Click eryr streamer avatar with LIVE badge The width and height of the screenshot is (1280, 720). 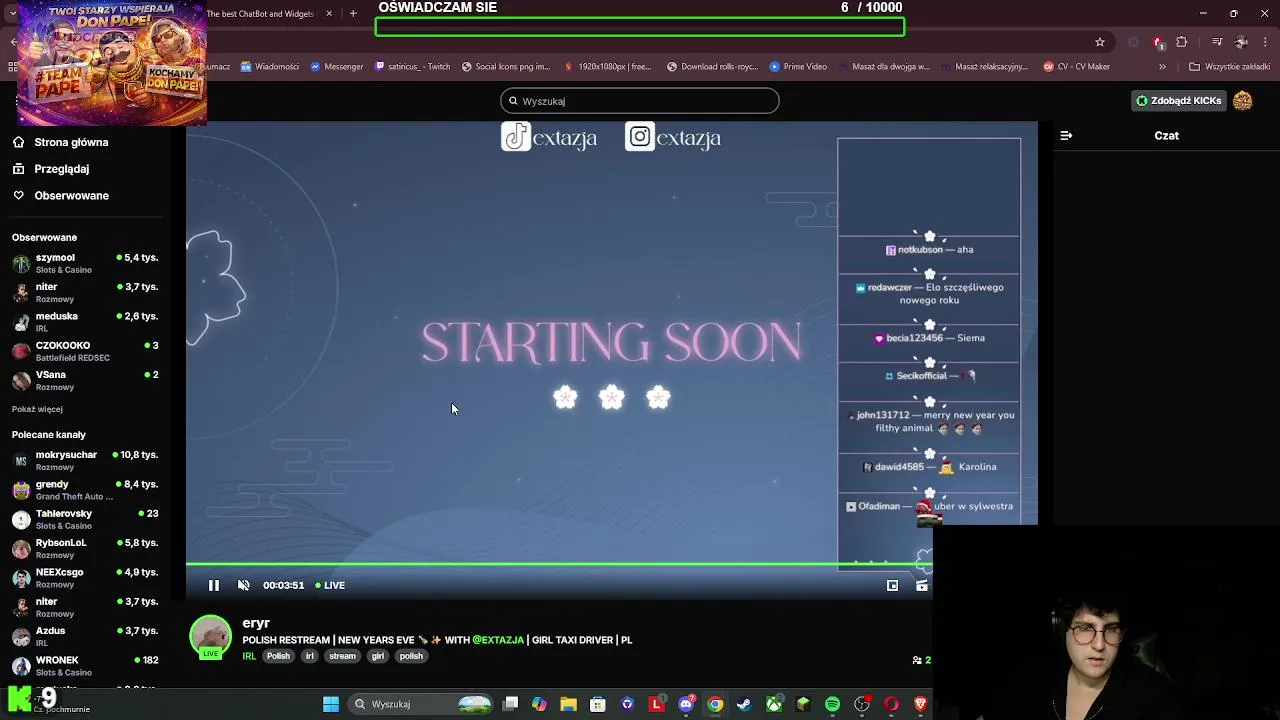[x=210, y=638]
